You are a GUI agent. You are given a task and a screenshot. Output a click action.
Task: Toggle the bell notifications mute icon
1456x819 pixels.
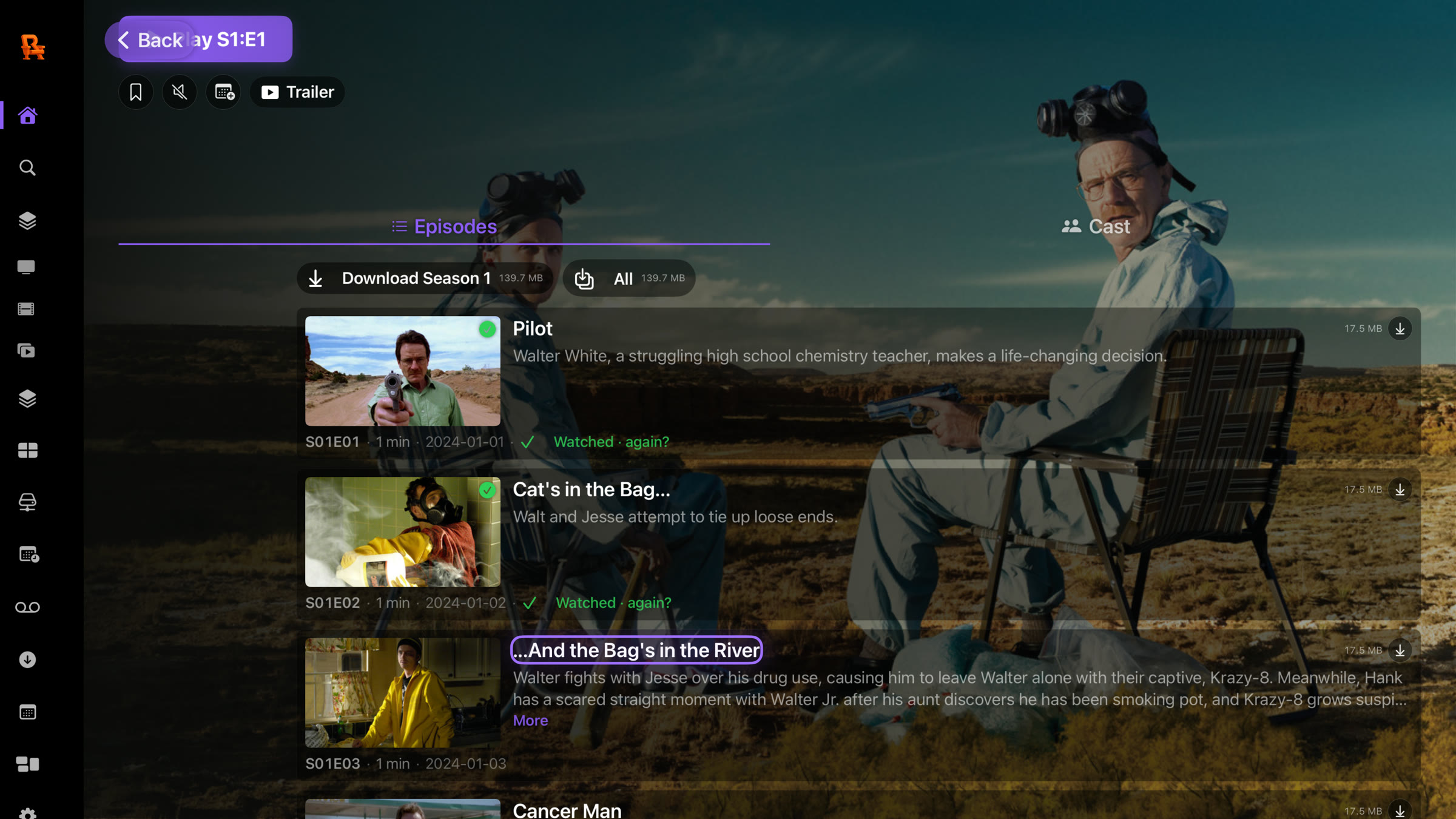[x=180, y=92]
